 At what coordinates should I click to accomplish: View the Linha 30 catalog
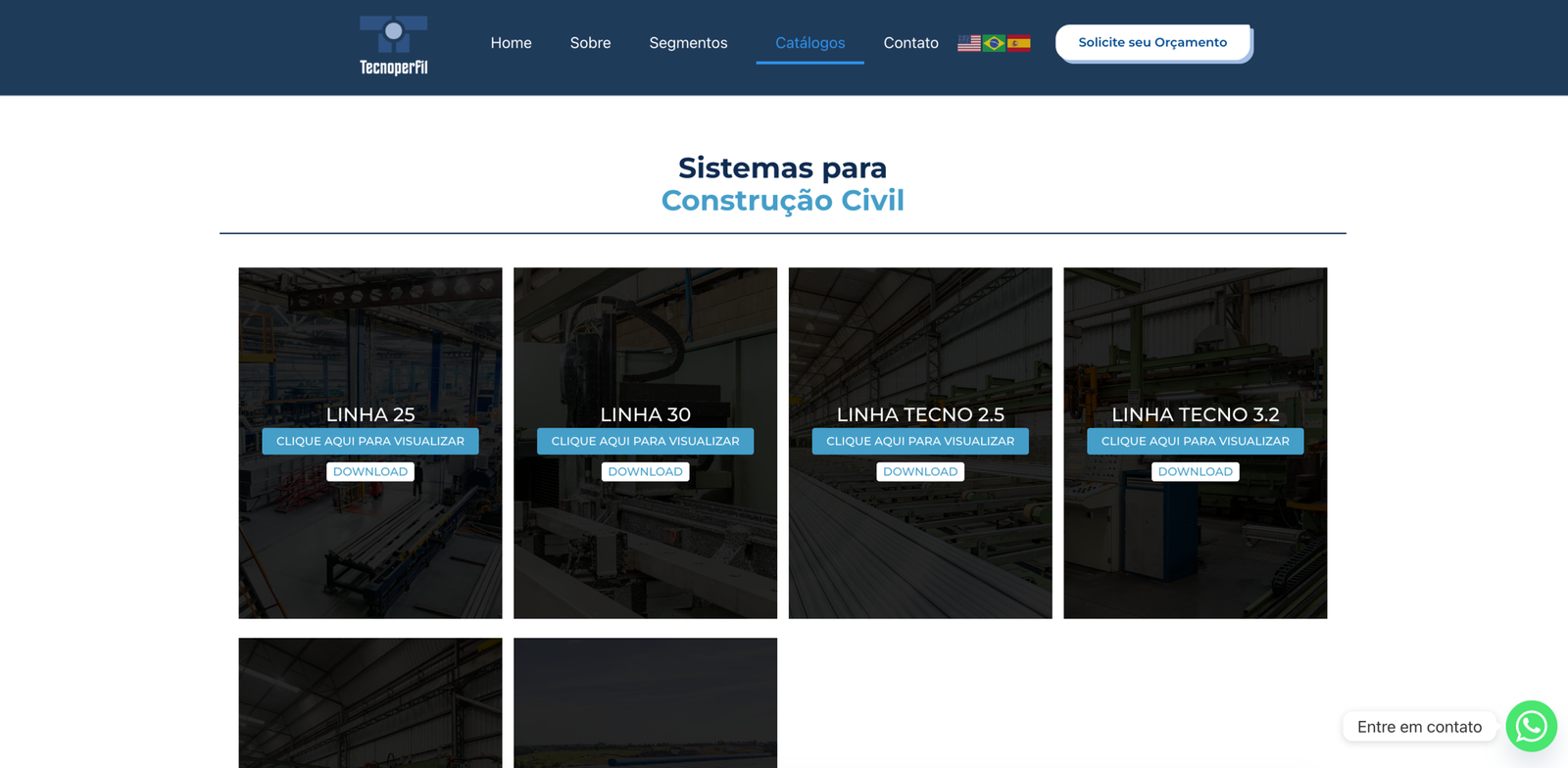645,441
